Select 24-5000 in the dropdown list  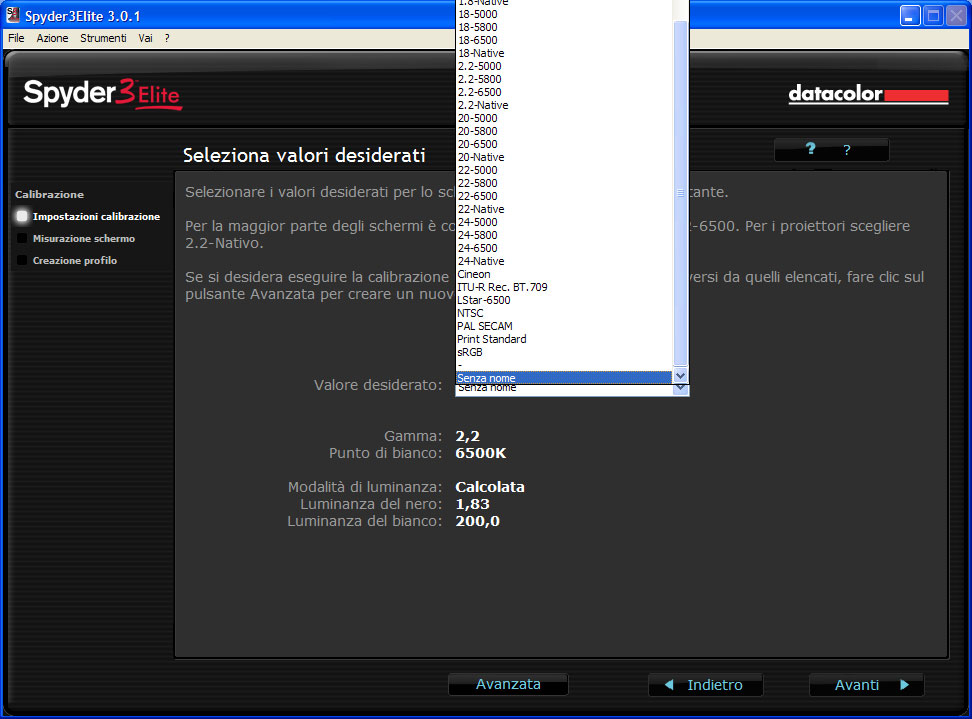(x=564, y=223)
